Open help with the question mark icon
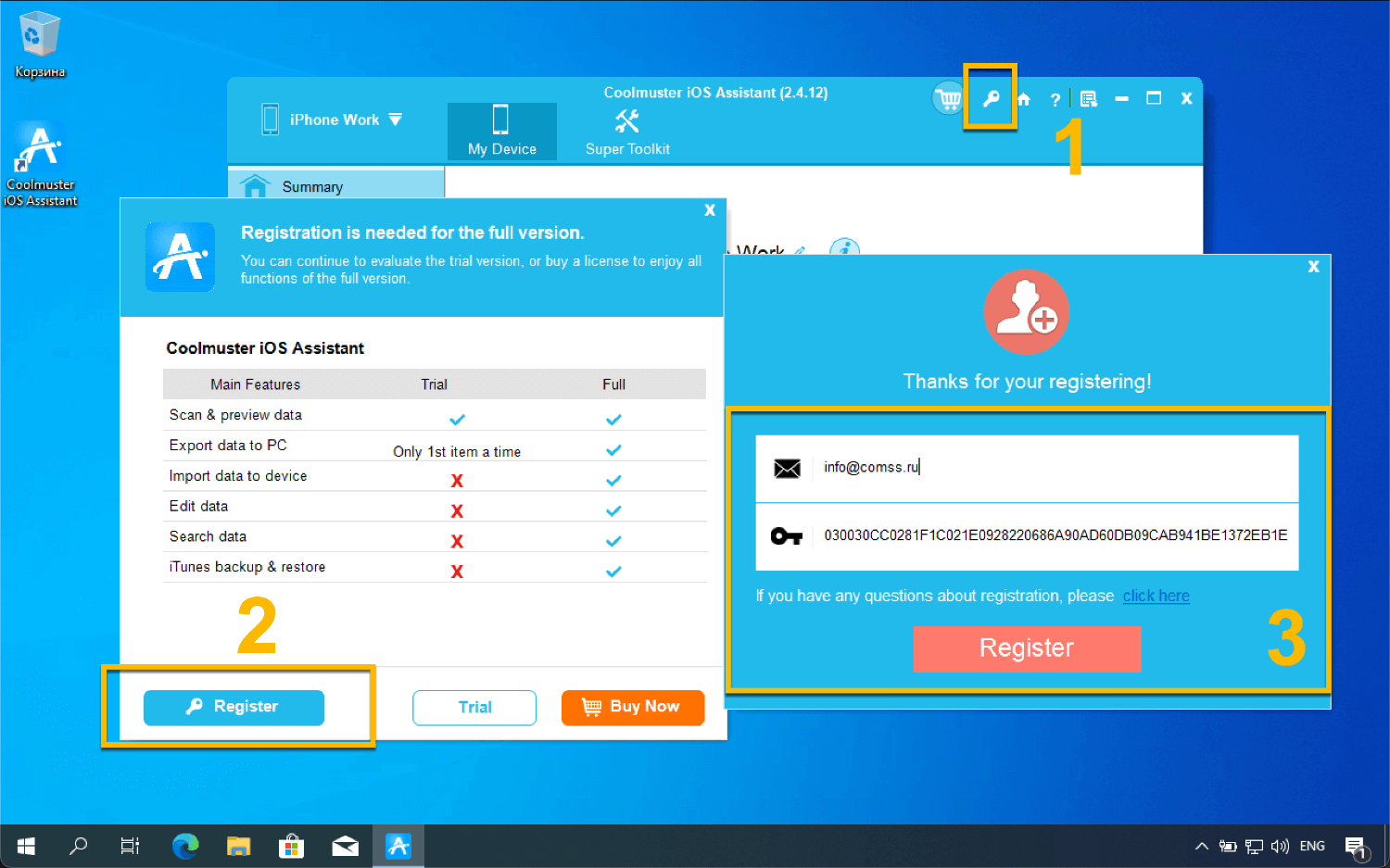1390x868 pixels. point(1055,99)
